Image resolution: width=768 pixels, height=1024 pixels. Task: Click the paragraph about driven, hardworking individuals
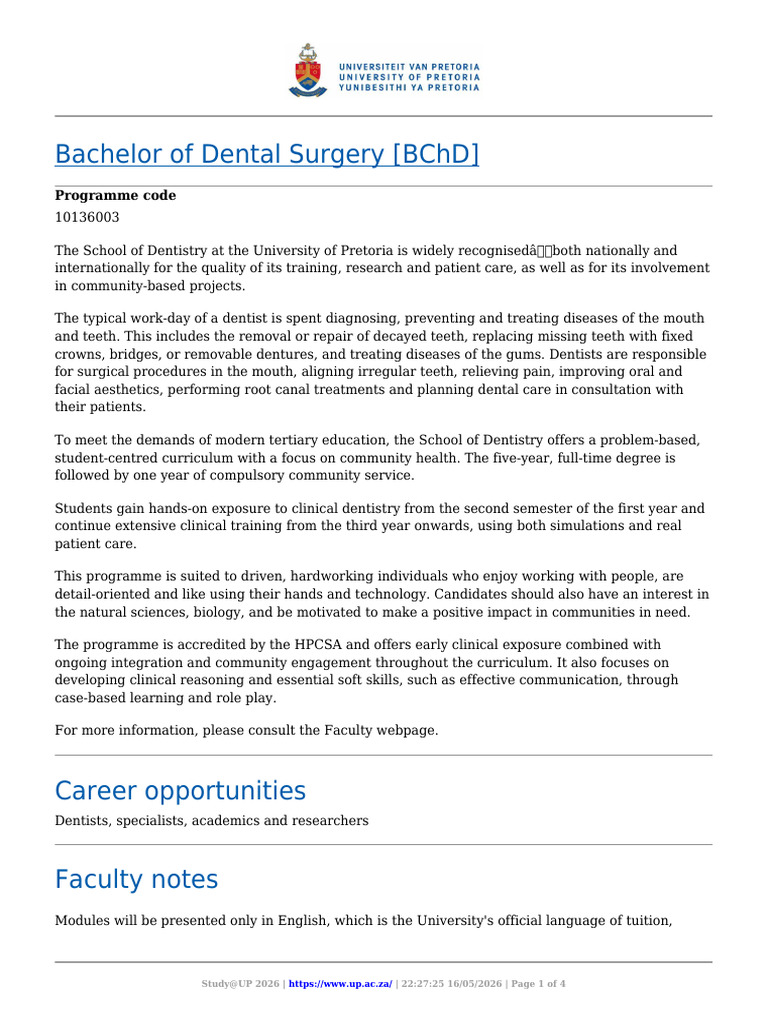pos(382,594)
